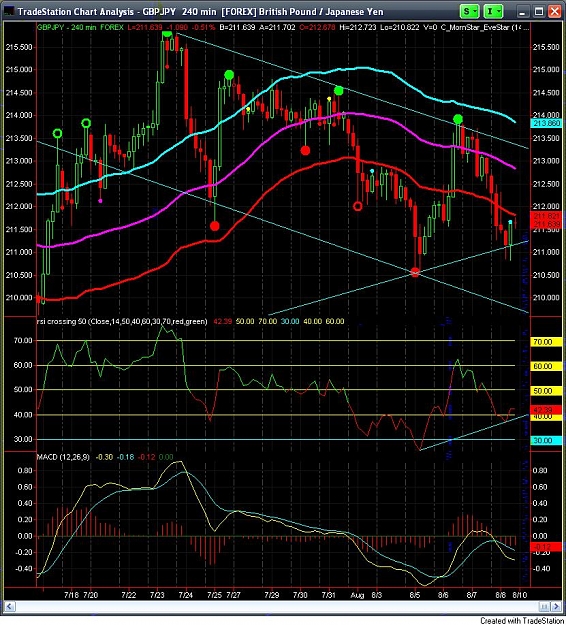Click the 7/27 date label on time axis
The image size is (566, 625).
click(233, 595)
